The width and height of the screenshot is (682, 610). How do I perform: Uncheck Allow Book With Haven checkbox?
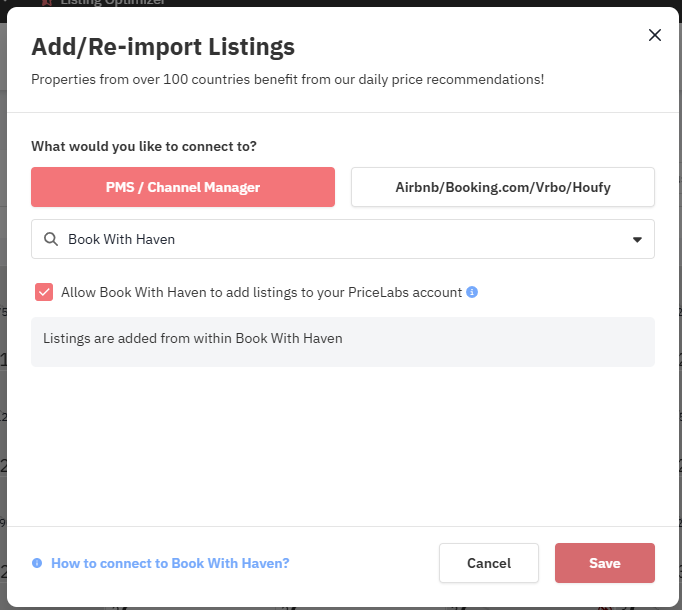[44, 292]
